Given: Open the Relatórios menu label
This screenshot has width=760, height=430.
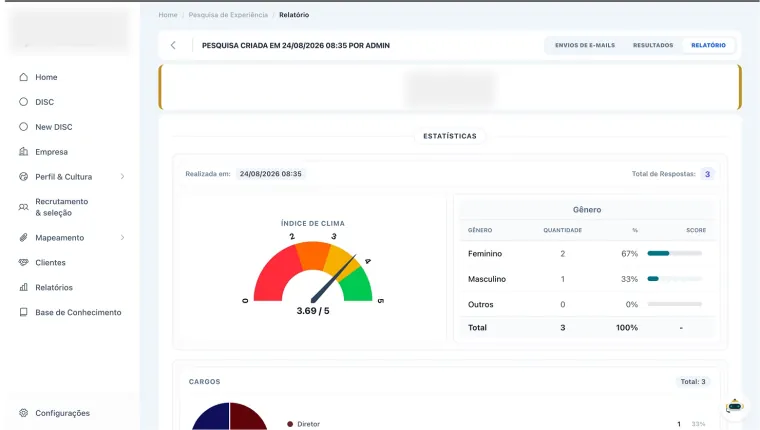Looking at the screenshot, I should click(x=54, y=287).
